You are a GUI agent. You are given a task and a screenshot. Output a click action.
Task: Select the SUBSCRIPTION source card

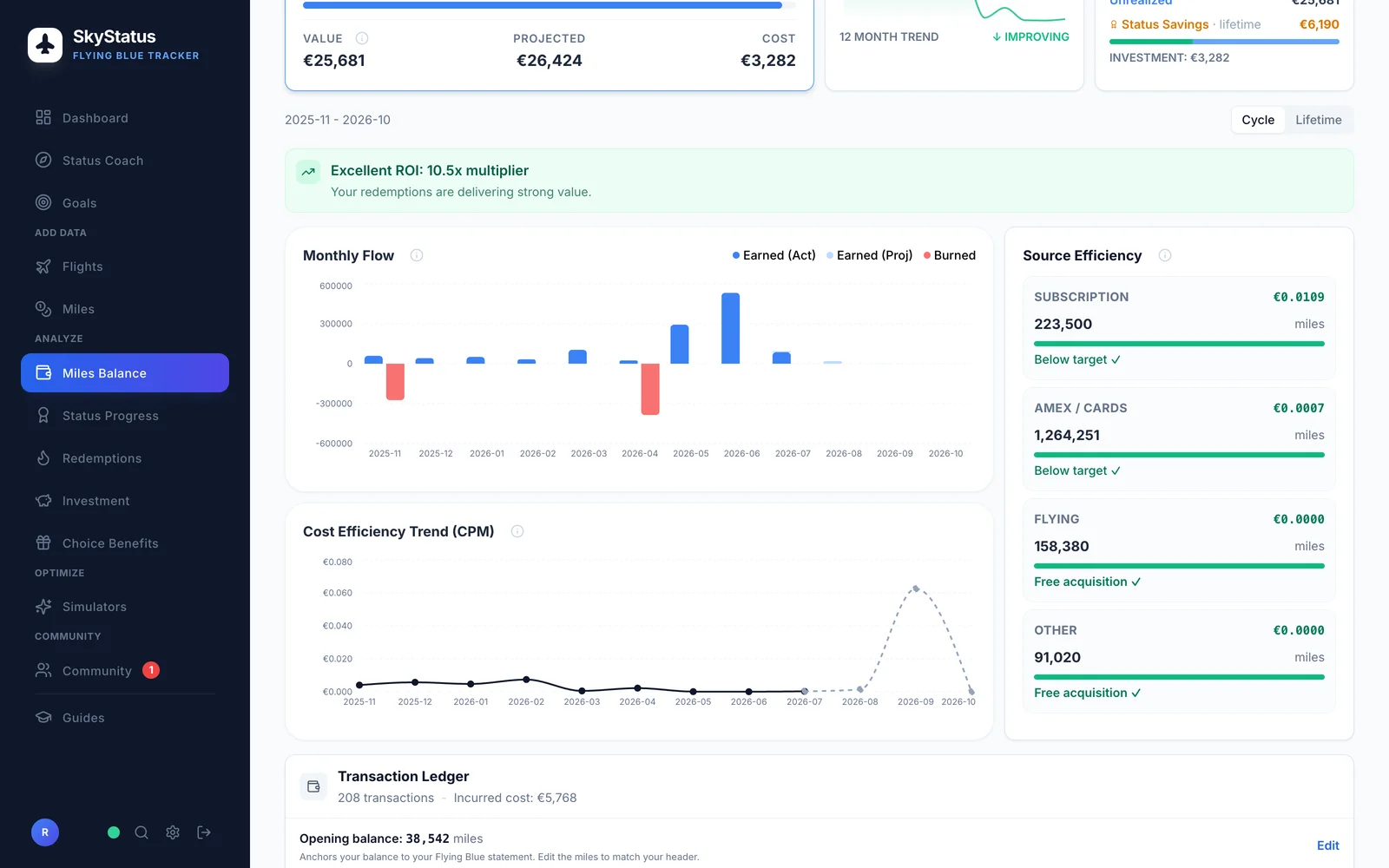point(1179,328)
